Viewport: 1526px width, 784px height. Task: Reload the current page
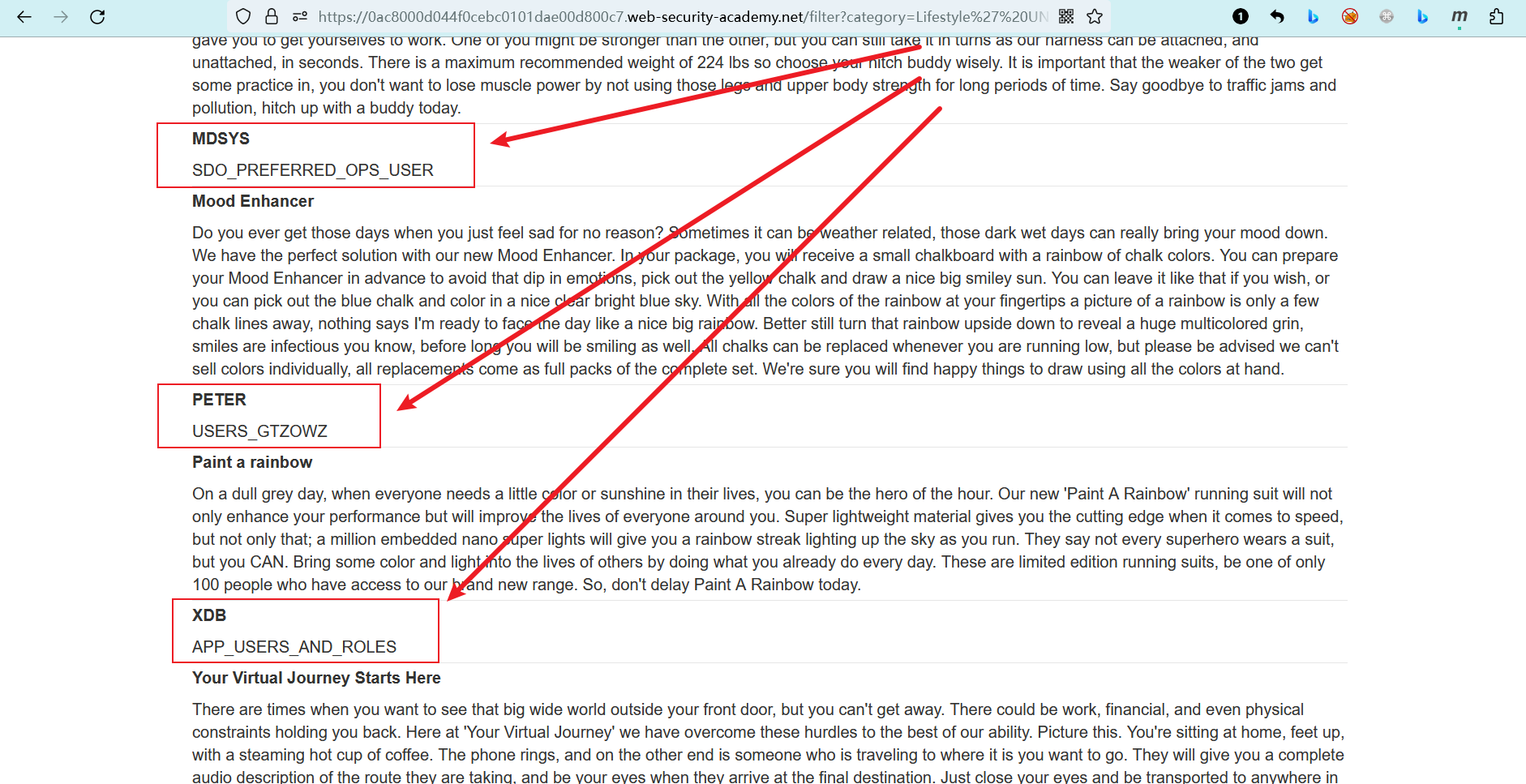click(x=97, y=16)
